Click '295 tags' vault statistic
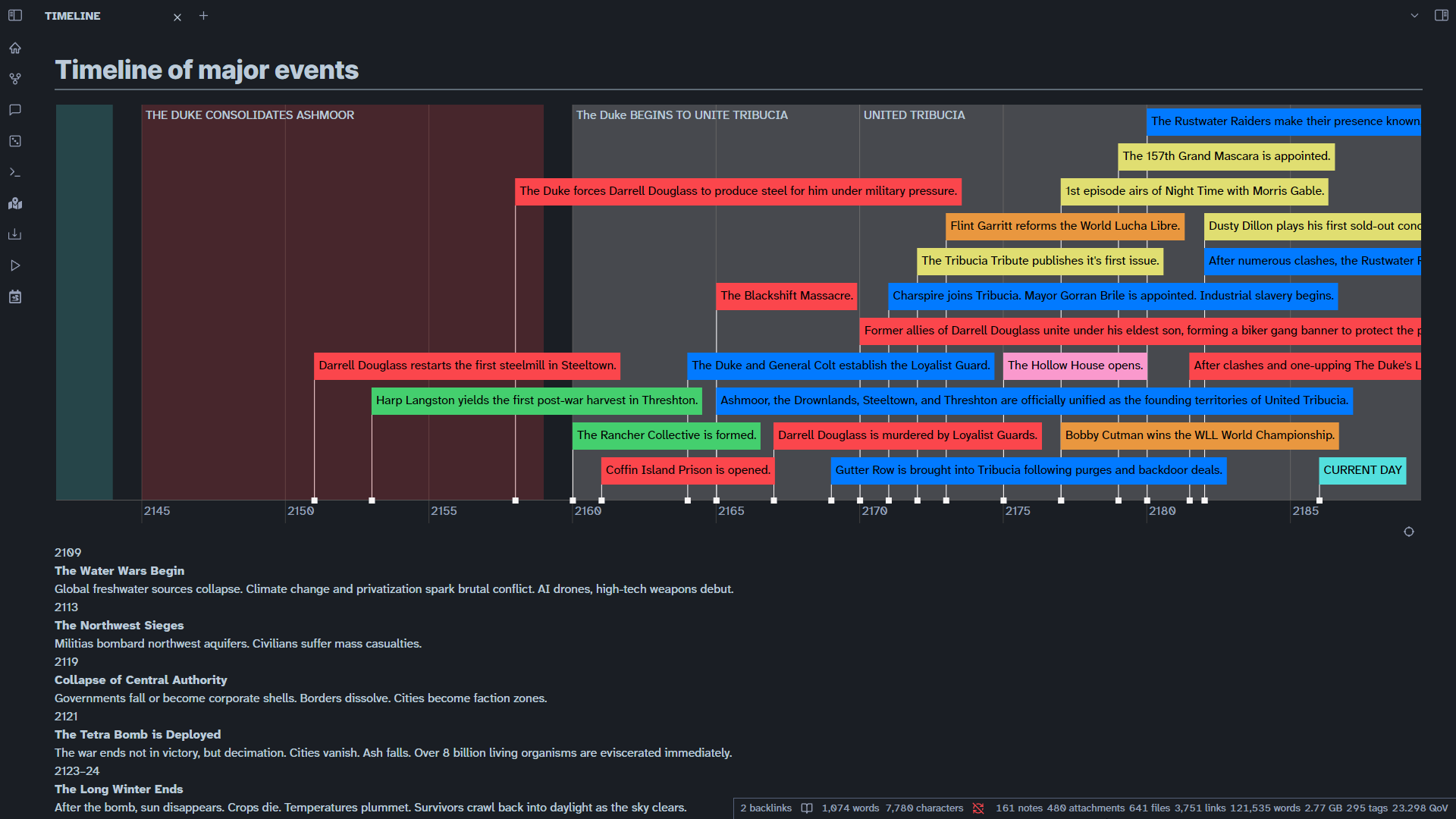Viewport: 1456px width, 819px height. pyautogui.click(x=1367, y=808)
